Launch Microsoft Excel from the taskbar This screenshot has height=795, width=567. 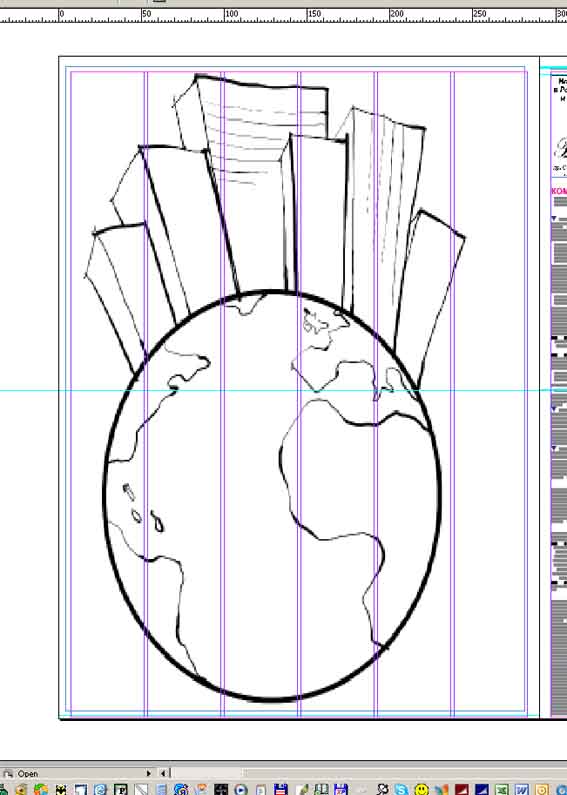point(502,789)
